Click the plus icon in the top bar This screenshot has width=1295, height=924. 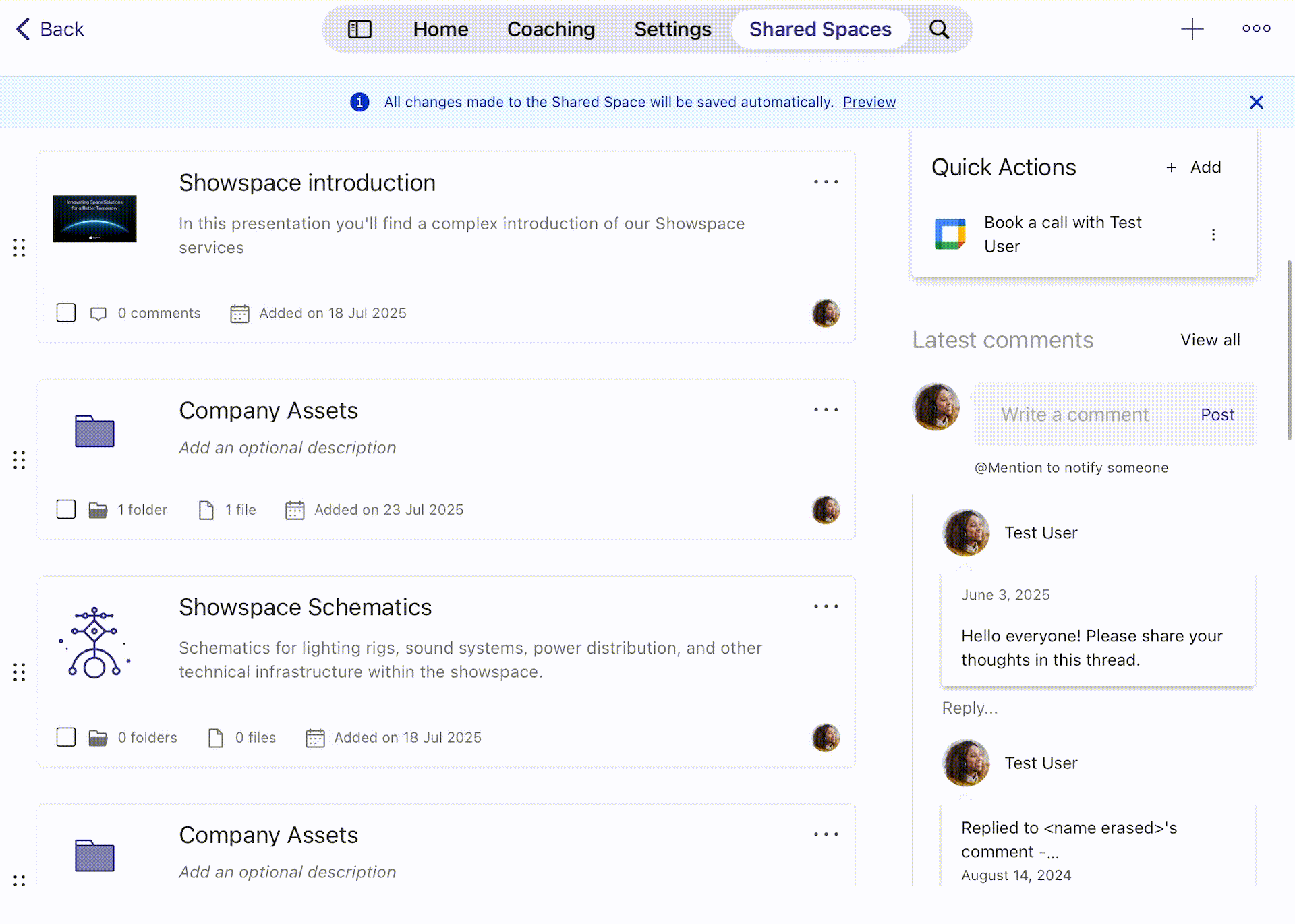1192,29
